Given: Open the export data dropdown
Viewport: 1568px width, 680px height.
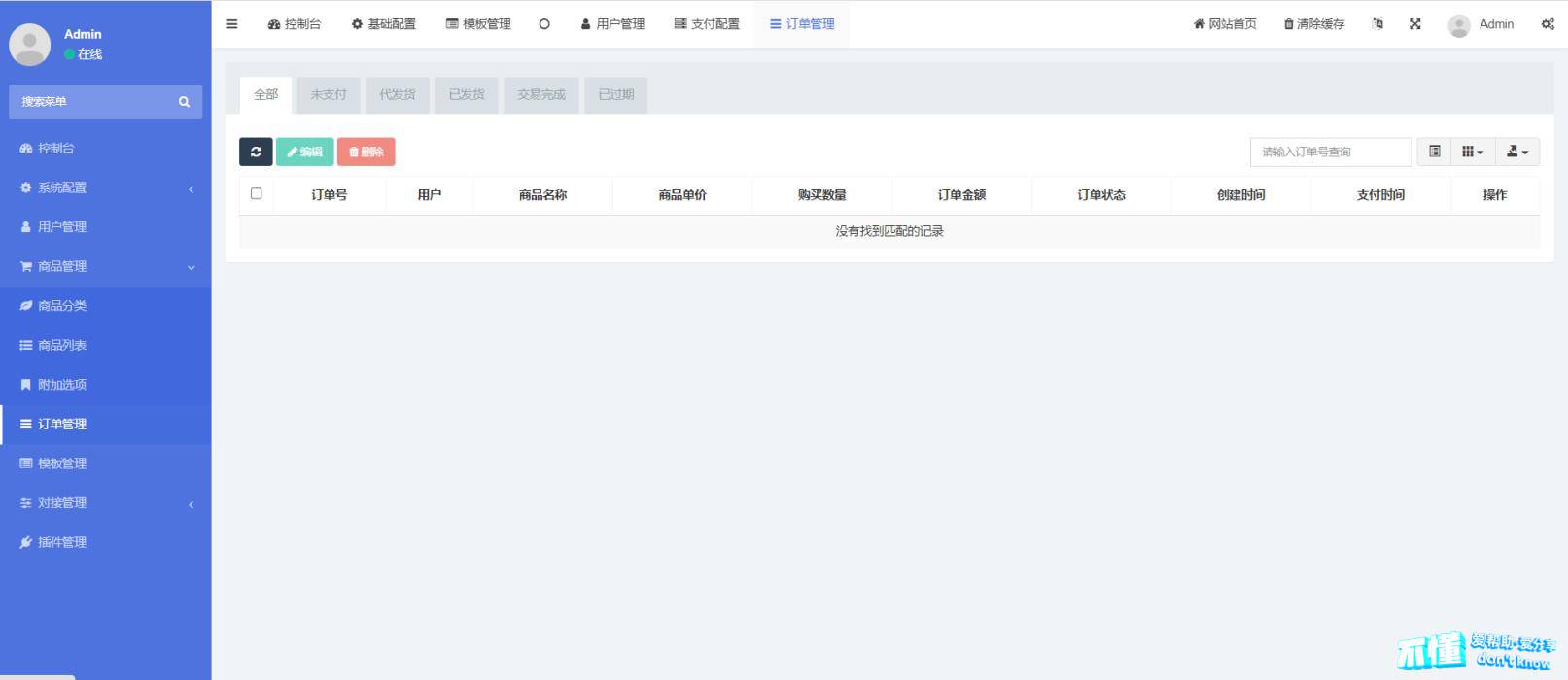Looking at the screenshot, I should point(1516,152).
